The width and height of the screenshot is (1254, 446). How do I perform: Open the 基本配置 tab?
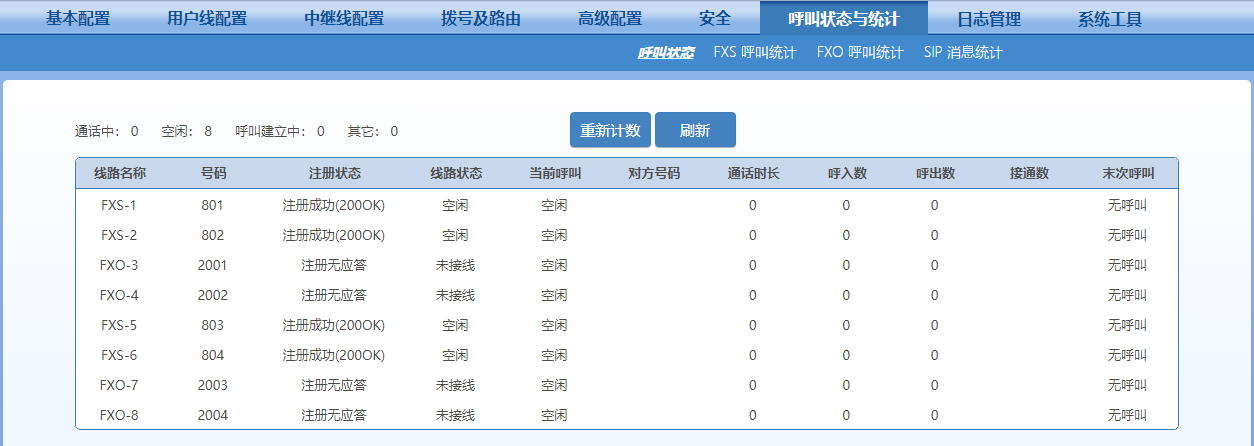(x=78, y=19)
